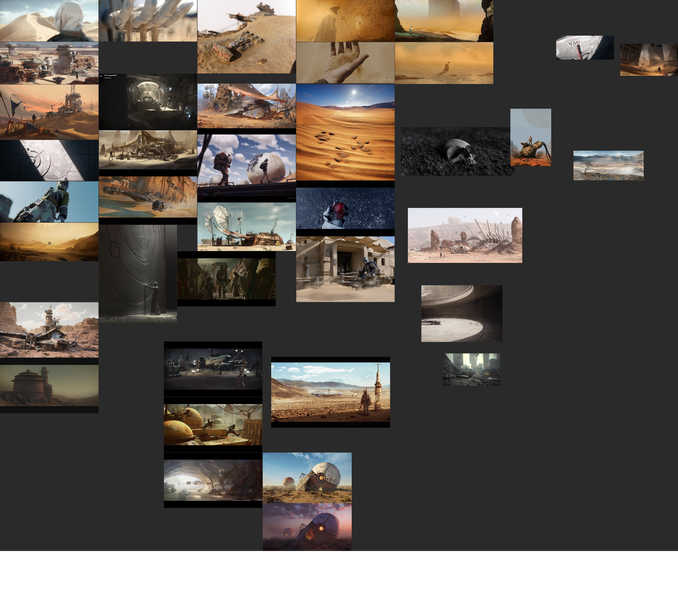678x600 pixels.
Task: Select the giant skeleton ribs desert image
Action: pos(465,235)
